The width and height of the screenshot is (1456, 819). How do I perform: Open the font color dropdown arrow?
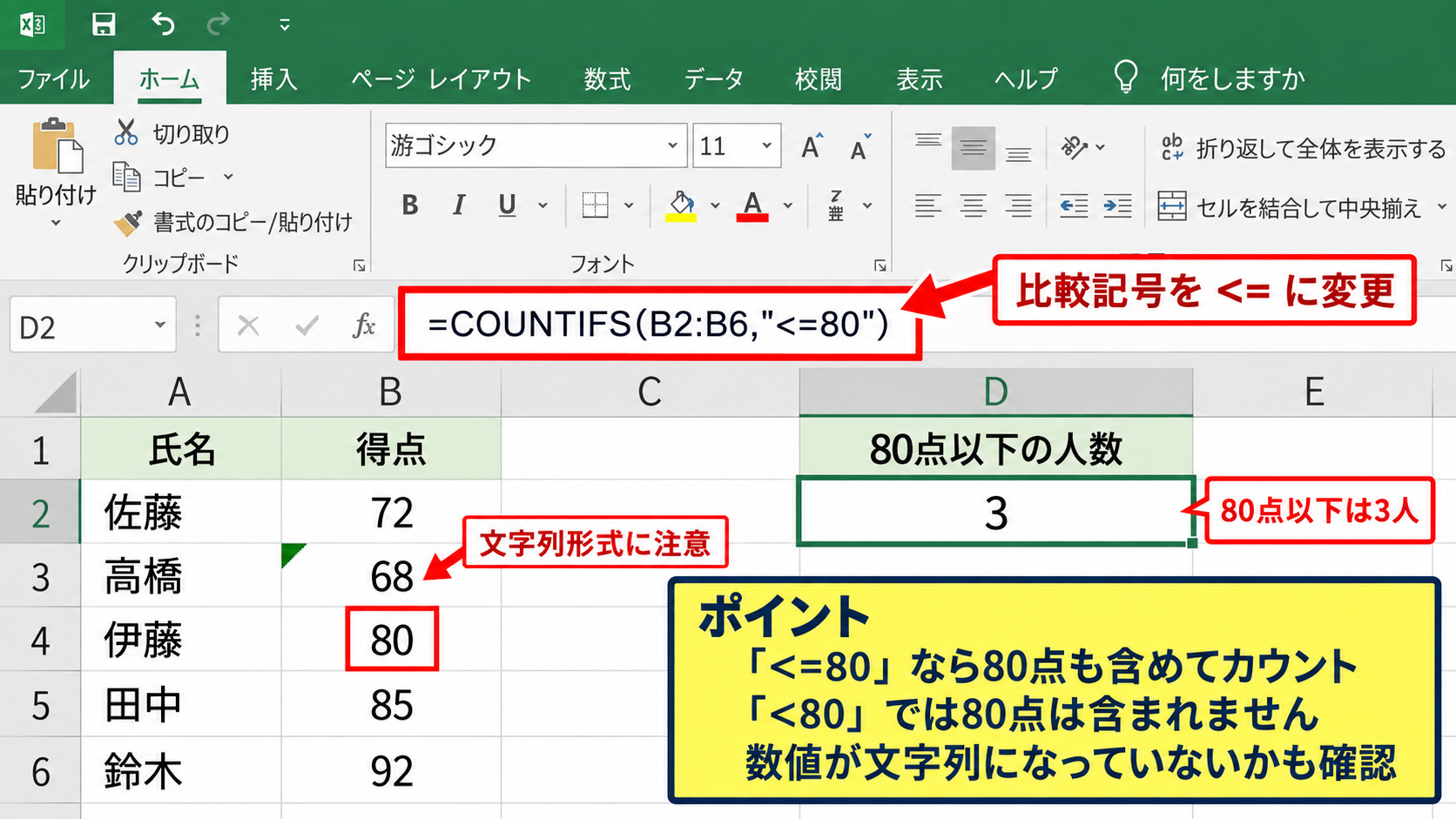787,206
